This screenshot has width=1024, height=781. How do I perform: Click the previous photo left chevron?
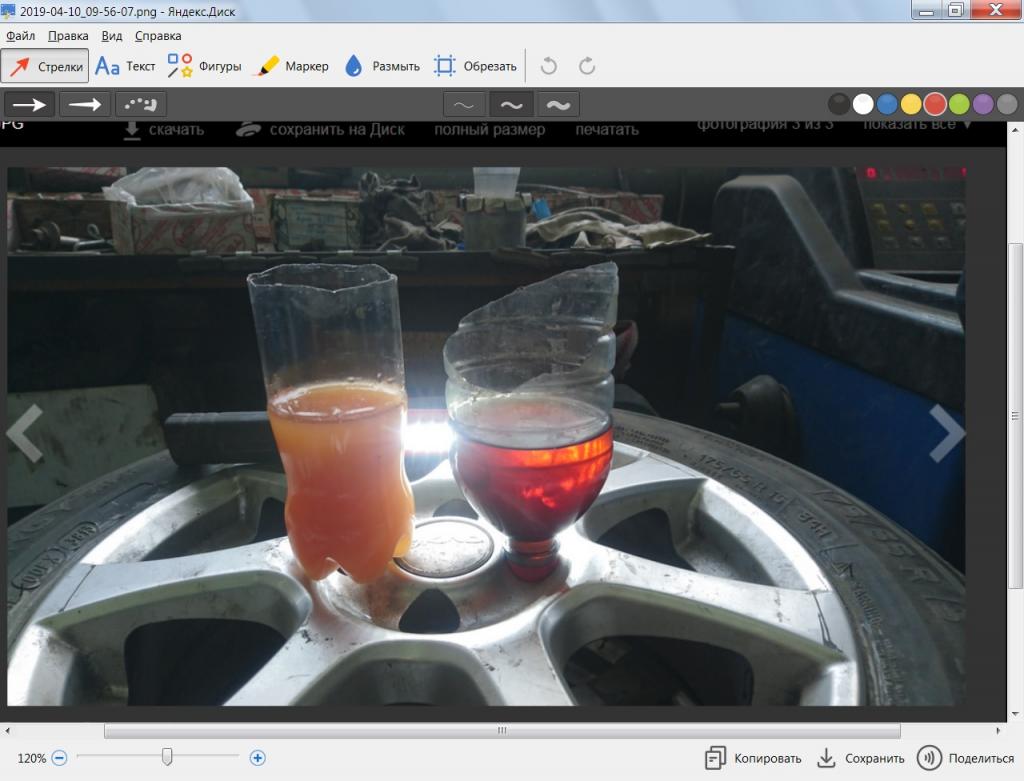click(25, 432)
